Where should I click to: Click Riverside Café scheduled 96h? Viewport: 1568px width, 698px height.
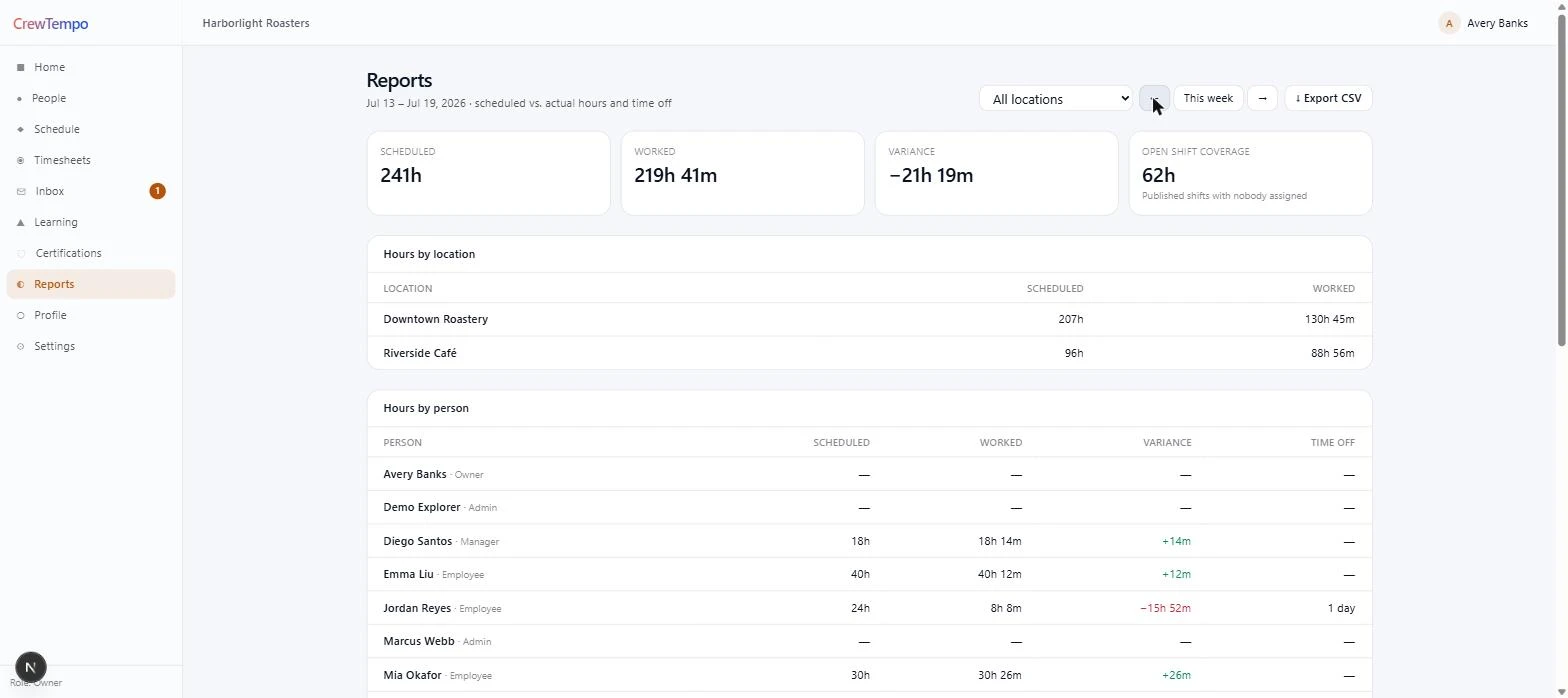click(x=1073, y=353)
